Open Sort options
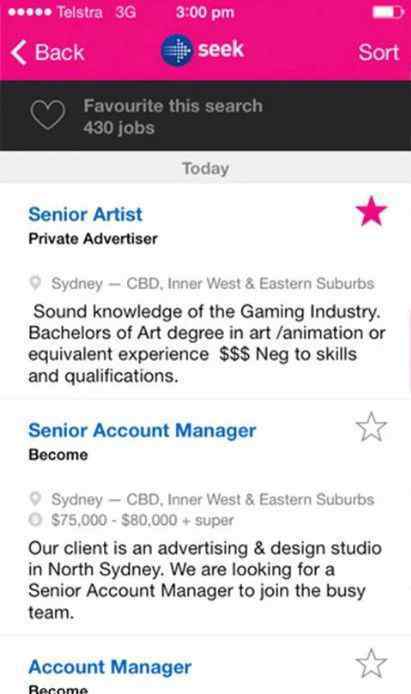Image resolution: width=411 pixels, height=694 pixels. (x=379, y=52)
